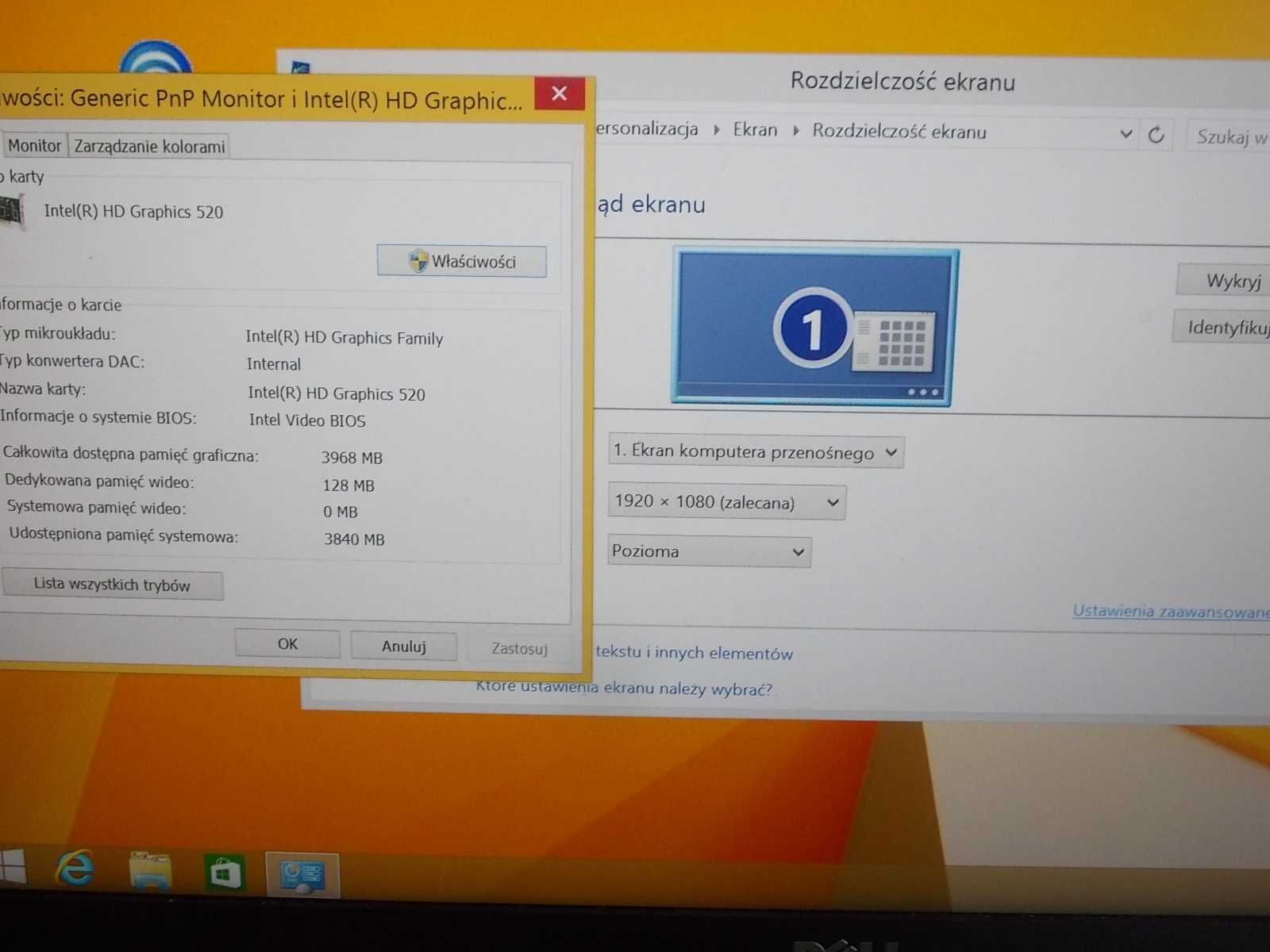
Task: Select Intel(R) HD Graphics Family chip type text
Action: pos(344,337)
